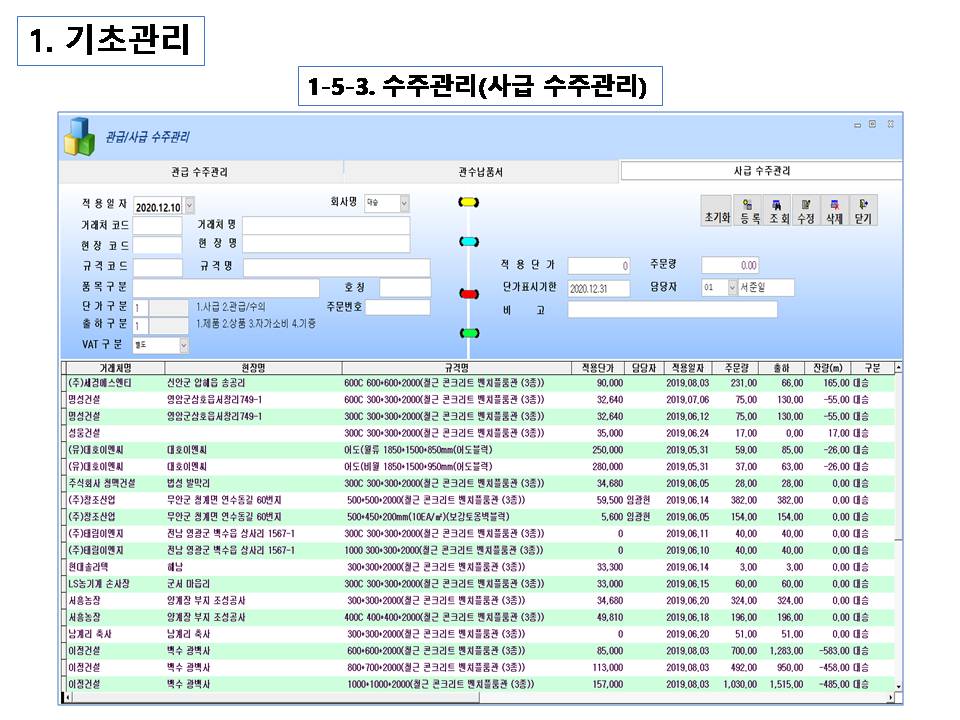Focus the 거래처 코드 input field
This screenshot has height=720, width=960.
click(x=157, y=225)
